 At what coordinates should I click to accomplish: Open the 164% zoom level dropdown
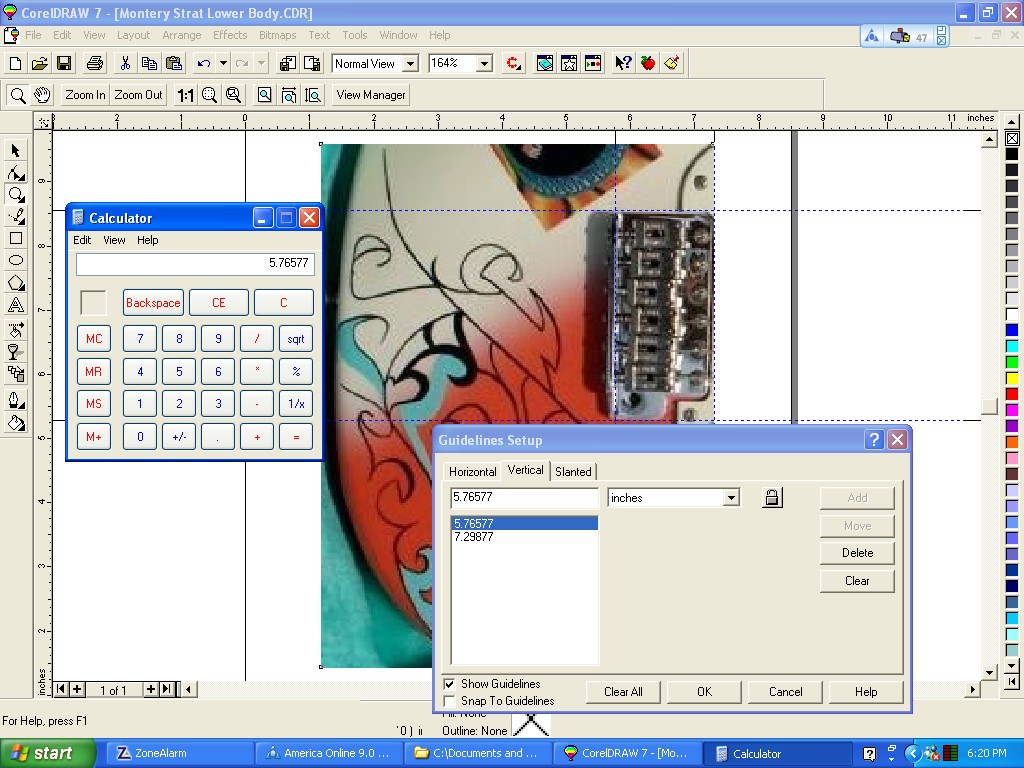[484, 63]
